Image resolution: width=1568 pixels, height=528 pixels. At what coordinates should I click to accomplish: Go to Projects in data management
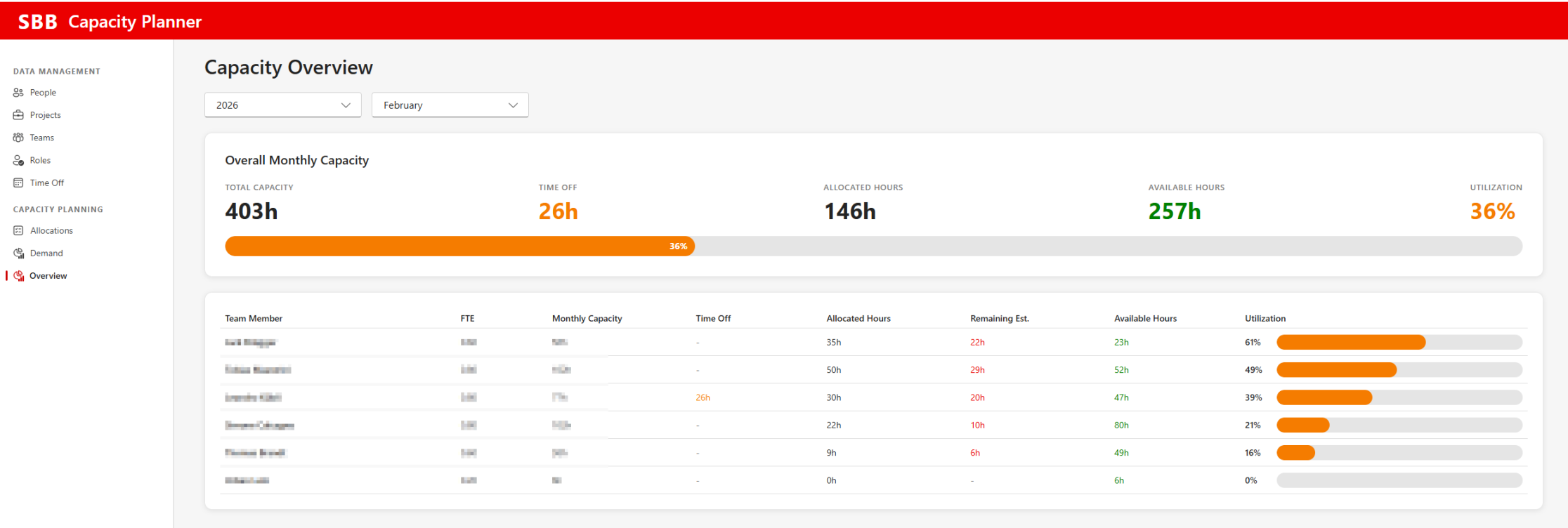[x=45, y=115]
